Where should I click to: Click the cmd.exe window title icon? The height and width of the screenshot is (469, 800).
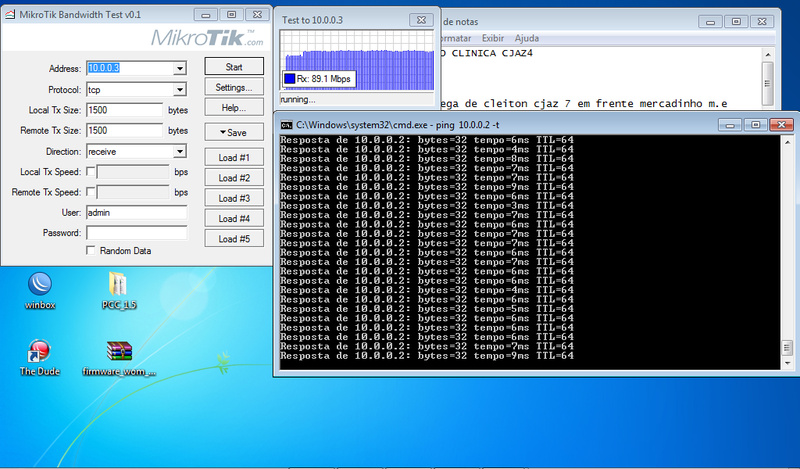coord(287,125)
